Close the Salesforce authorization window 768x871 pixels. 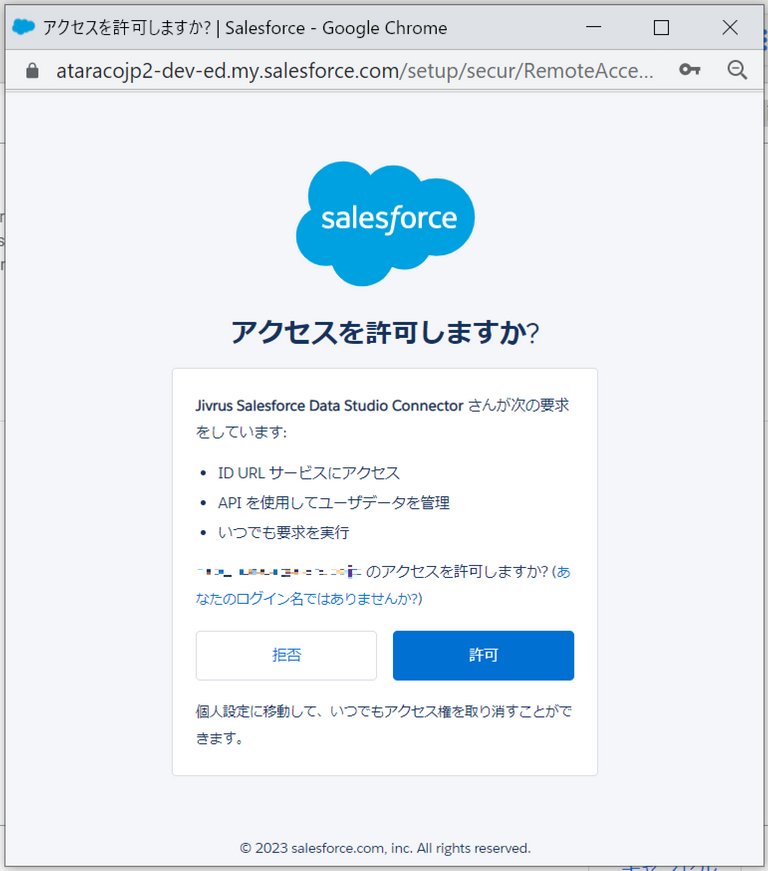pyautogui.click(x=730, y=27)
